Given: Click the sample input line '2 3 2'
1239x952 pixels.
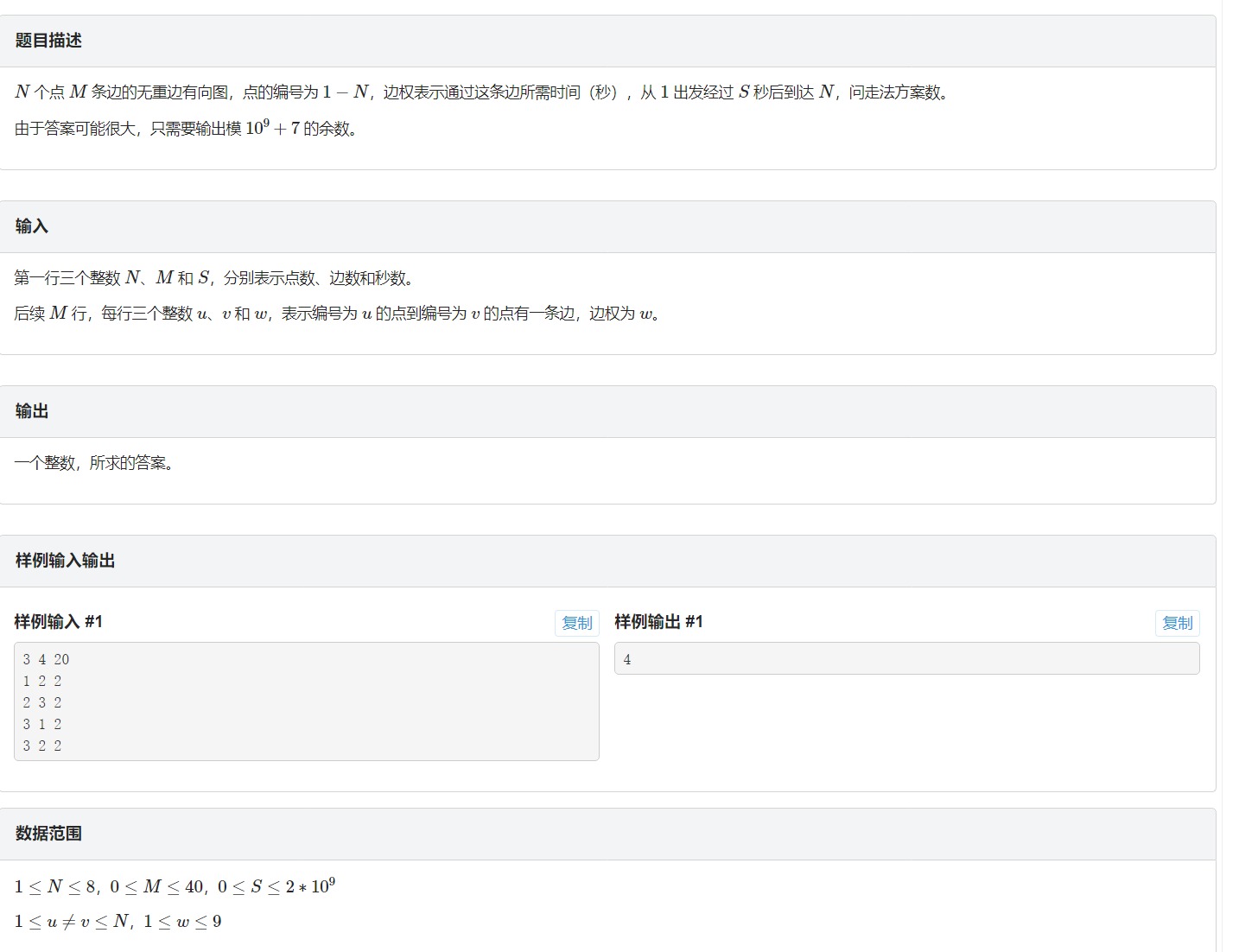Looking at the screenshot, I should [x=42, y=702].
